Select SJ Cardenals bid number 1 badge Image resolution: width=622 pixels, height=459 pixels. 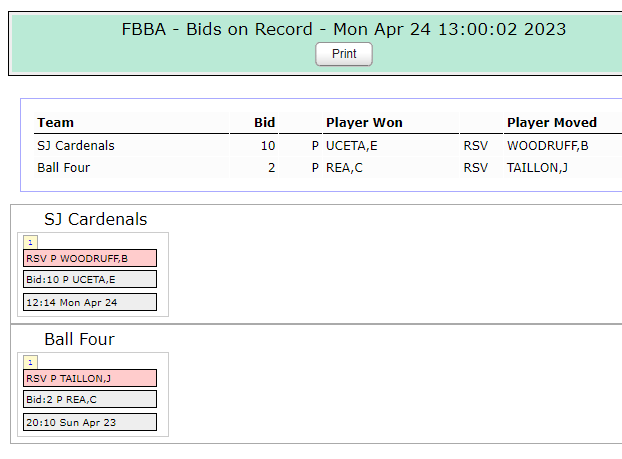[31, 242]
